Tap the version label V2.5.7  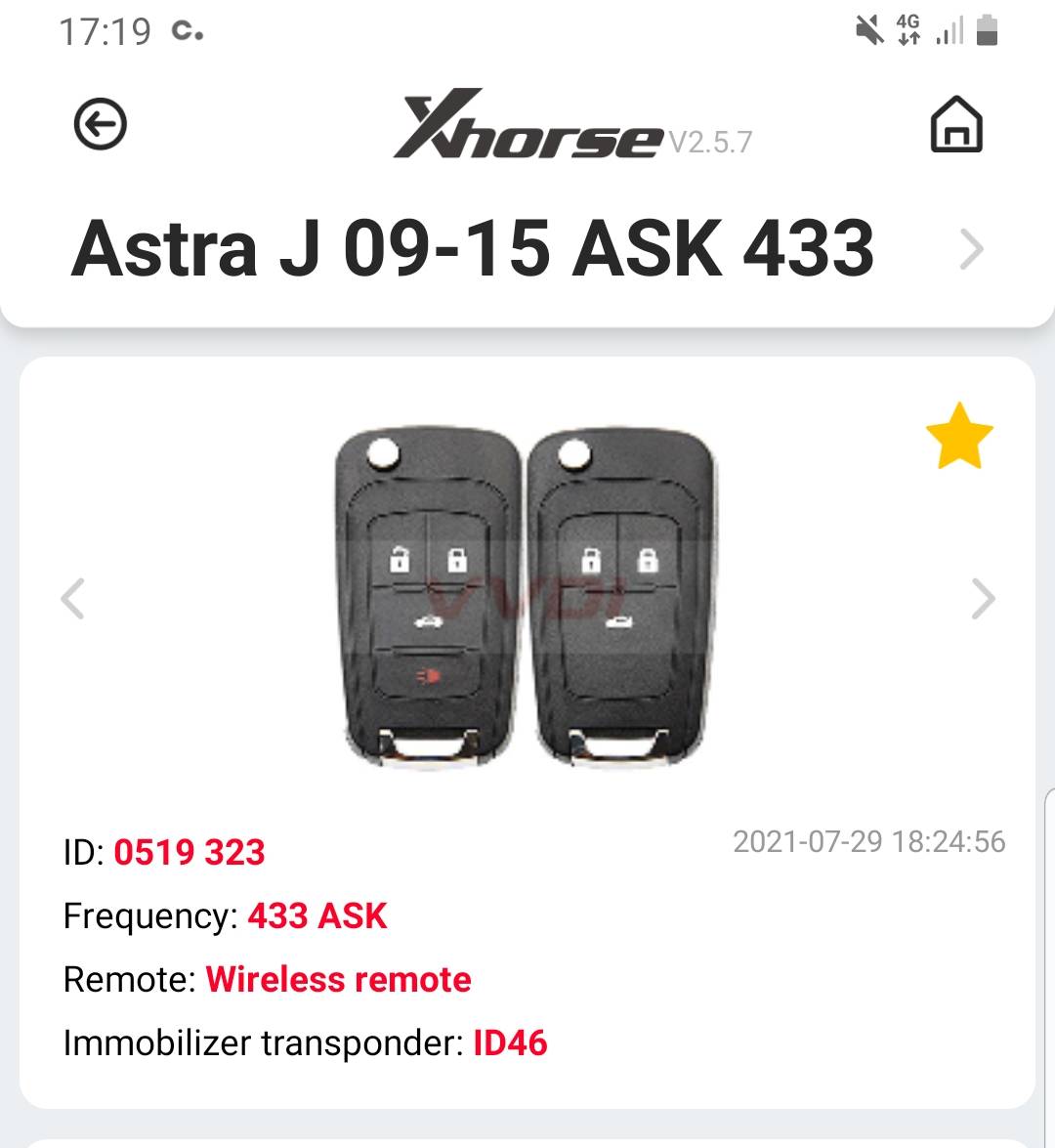point(710,142)
